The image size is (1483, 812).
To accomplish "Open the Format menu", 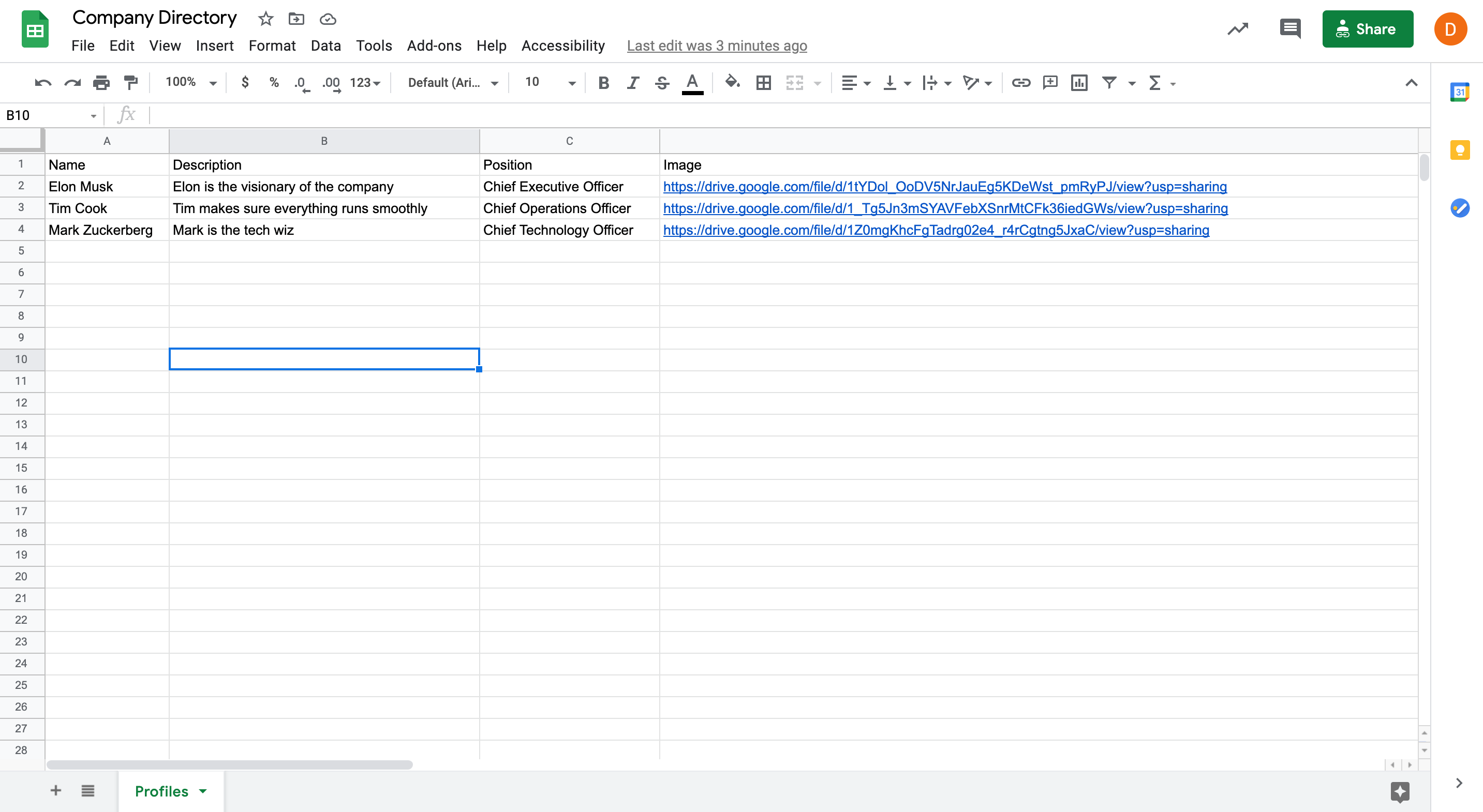I will click(272, 46).
